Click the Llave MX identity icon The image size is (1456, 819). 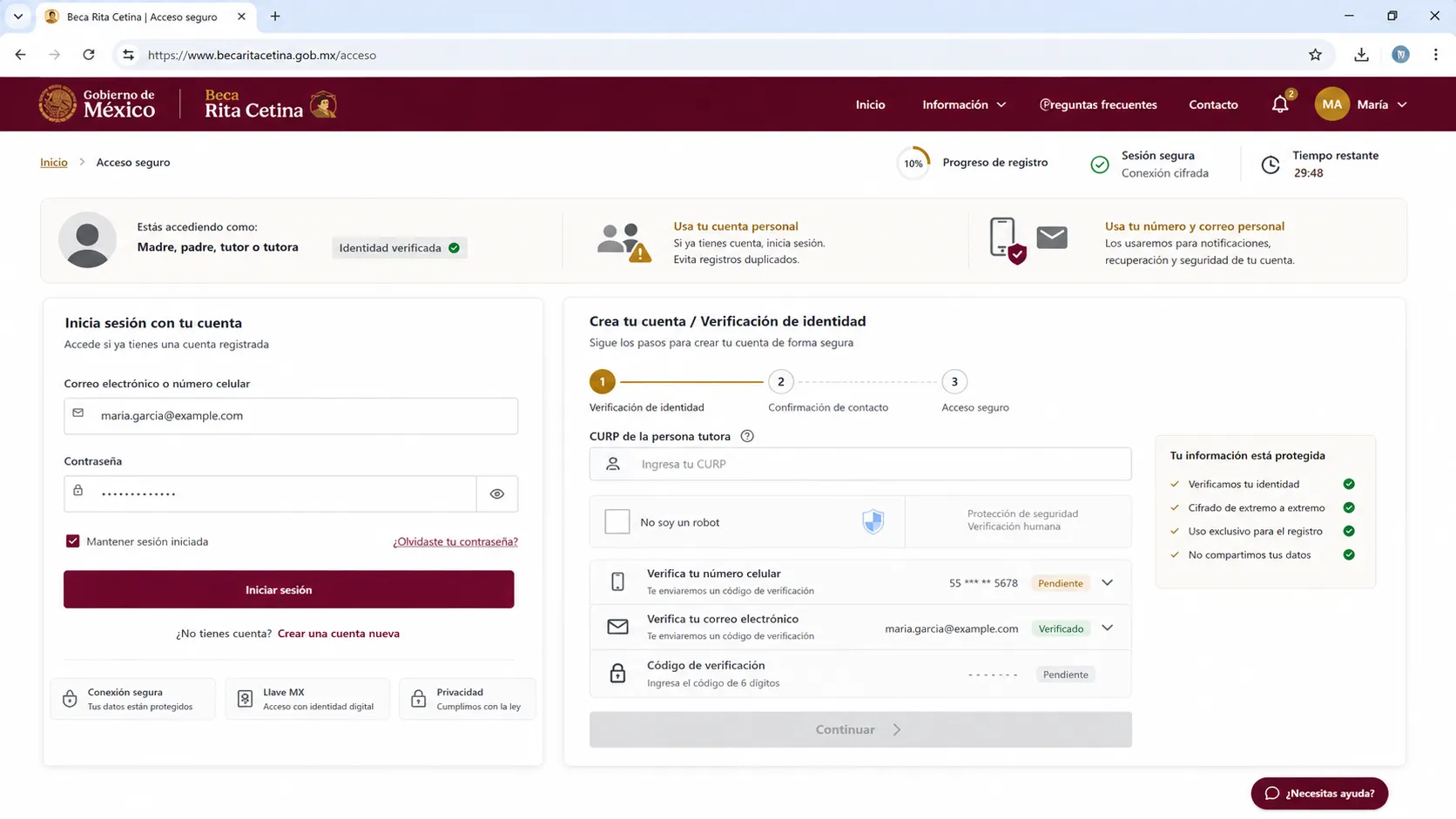(245, 699)
